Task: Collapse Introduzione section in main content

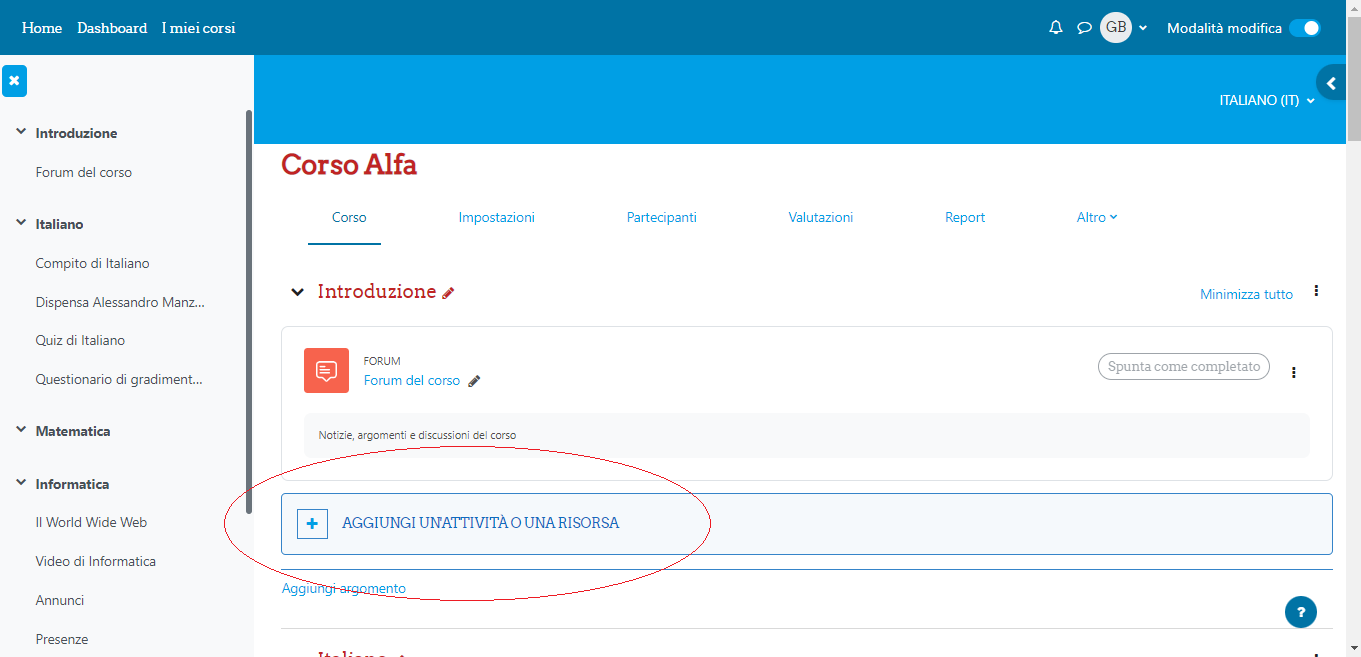Action: tap(296, 292)
